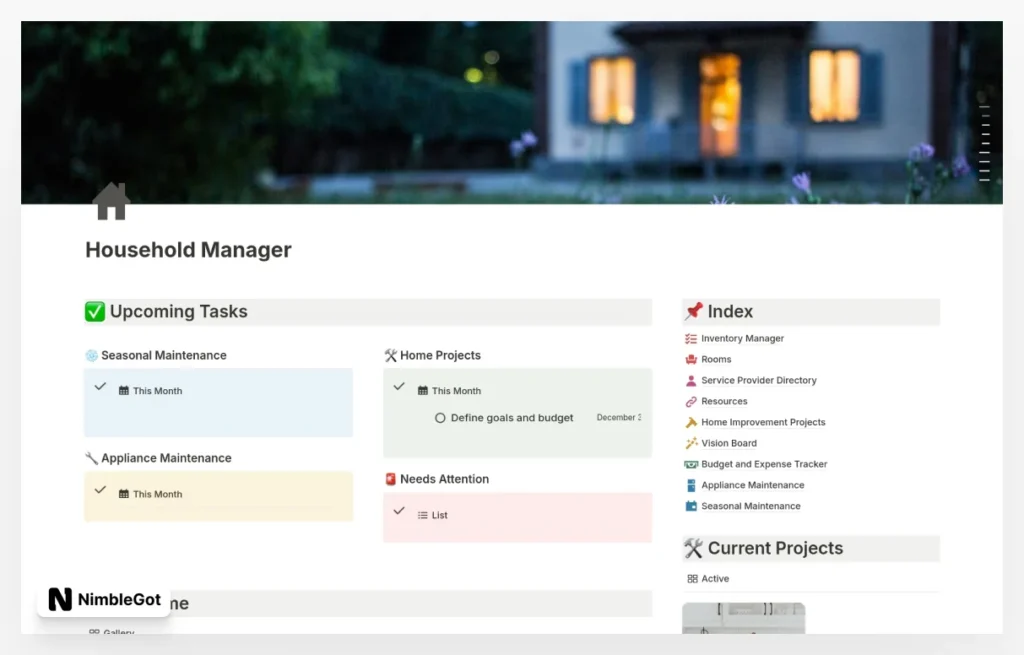Open Budget and Expense Tracker link
The image size is (1024, 655).
tap(764, 464)
